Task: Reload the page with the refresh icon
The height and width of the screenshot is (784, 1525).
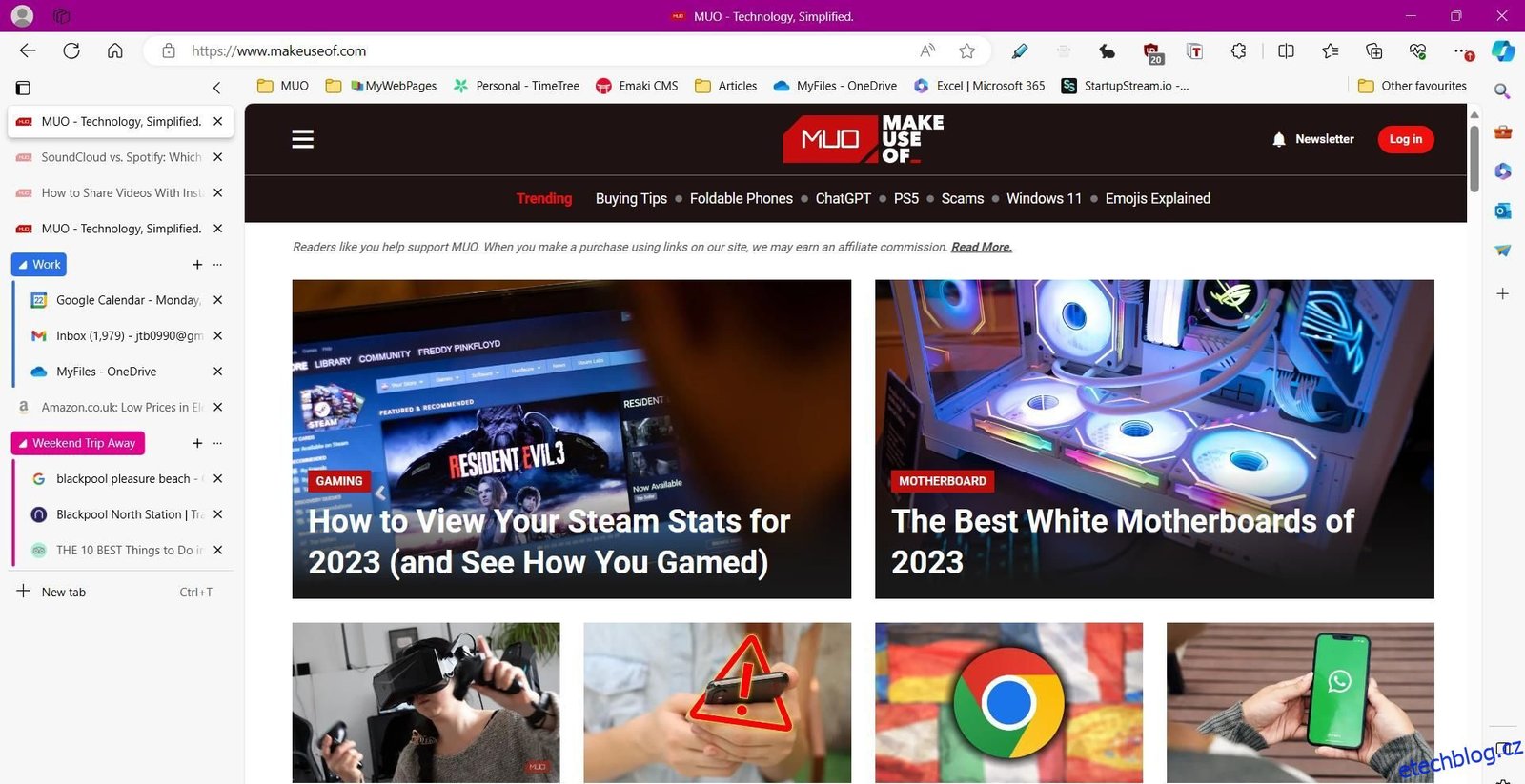Action: (x=71, y=50)
